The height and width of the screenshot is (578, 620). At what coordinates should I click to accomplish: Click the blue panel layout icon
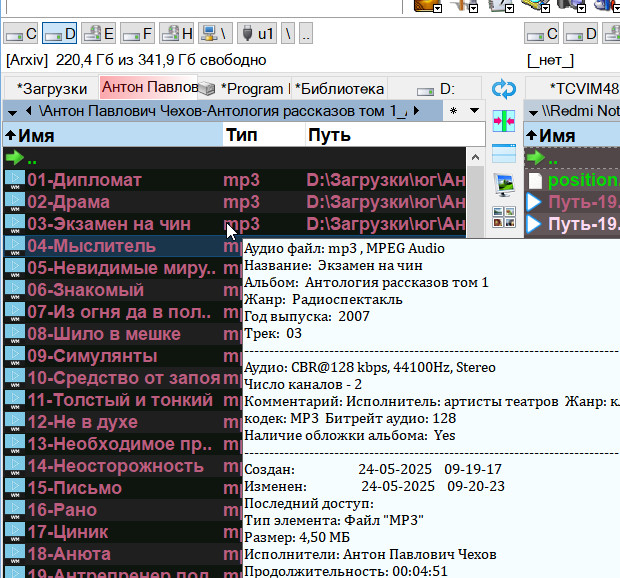click(504, 152)
